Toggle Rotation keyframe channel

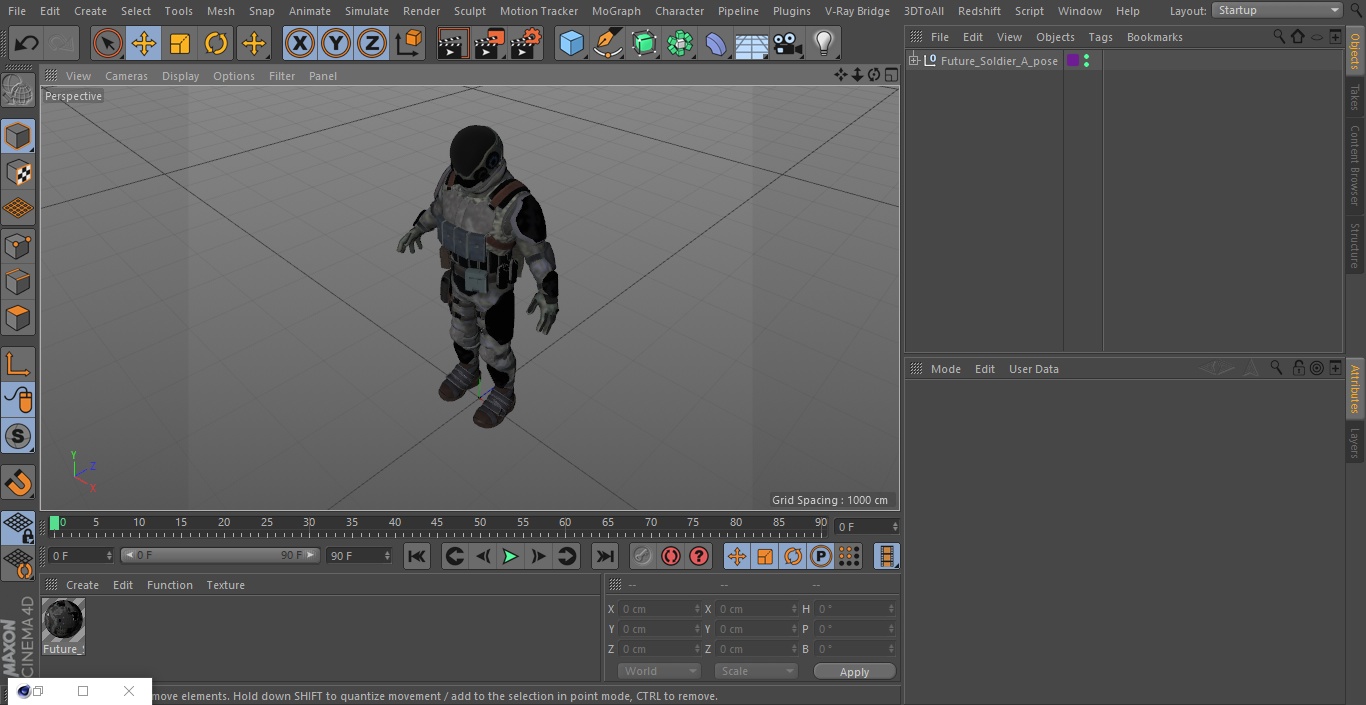[x=793, y=556]
